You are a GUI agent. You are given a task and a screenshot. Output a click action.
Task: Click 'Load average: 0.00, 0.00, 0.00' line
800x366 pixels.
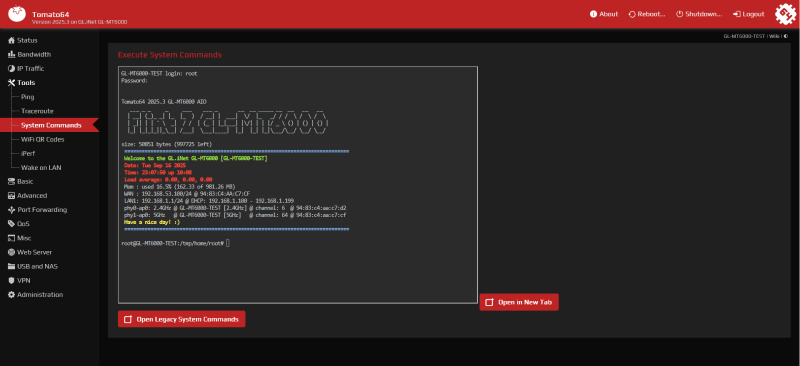(x=168, y=180)
